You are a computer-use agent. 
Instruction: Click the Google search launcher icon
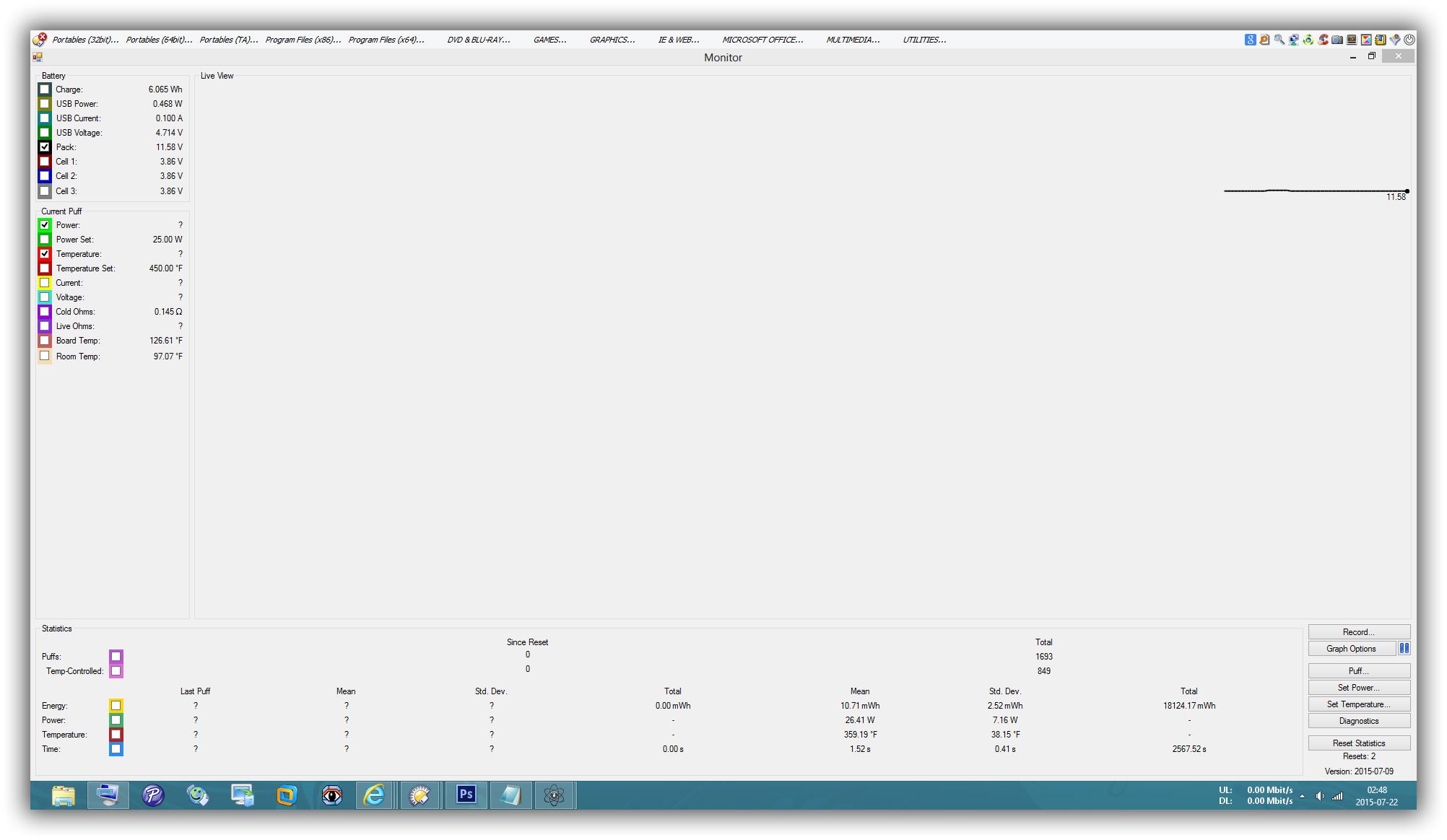pyautogui.click(x=1251, y=40)
